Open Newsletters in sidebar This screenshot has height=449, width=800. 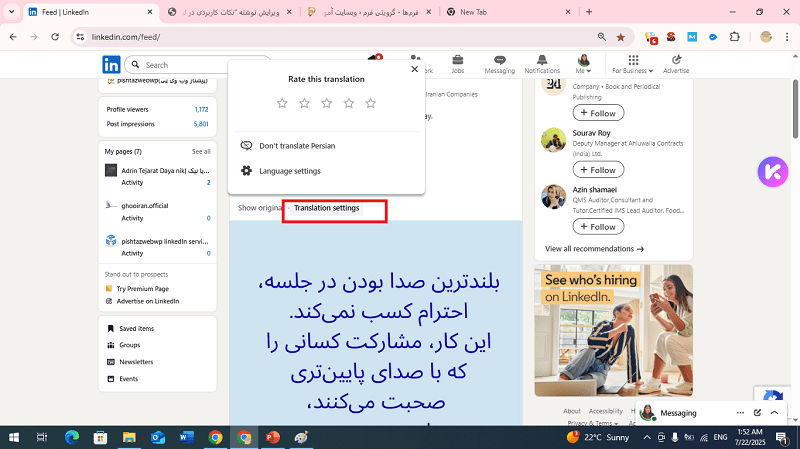click(x=136, y=362)
